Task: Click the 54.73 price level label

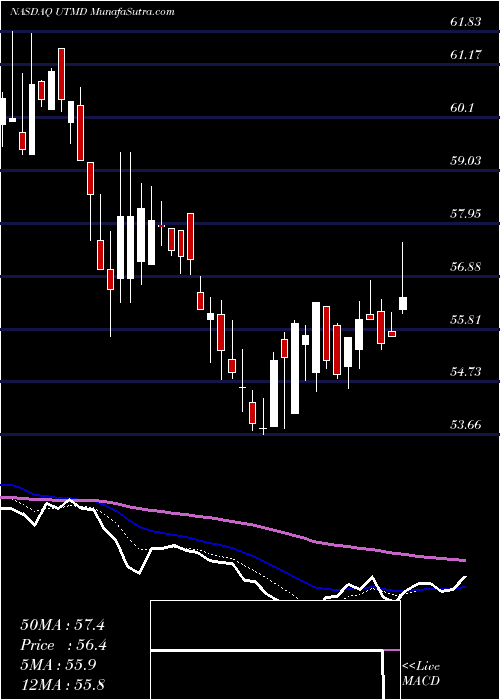Action: pos(466,371)
